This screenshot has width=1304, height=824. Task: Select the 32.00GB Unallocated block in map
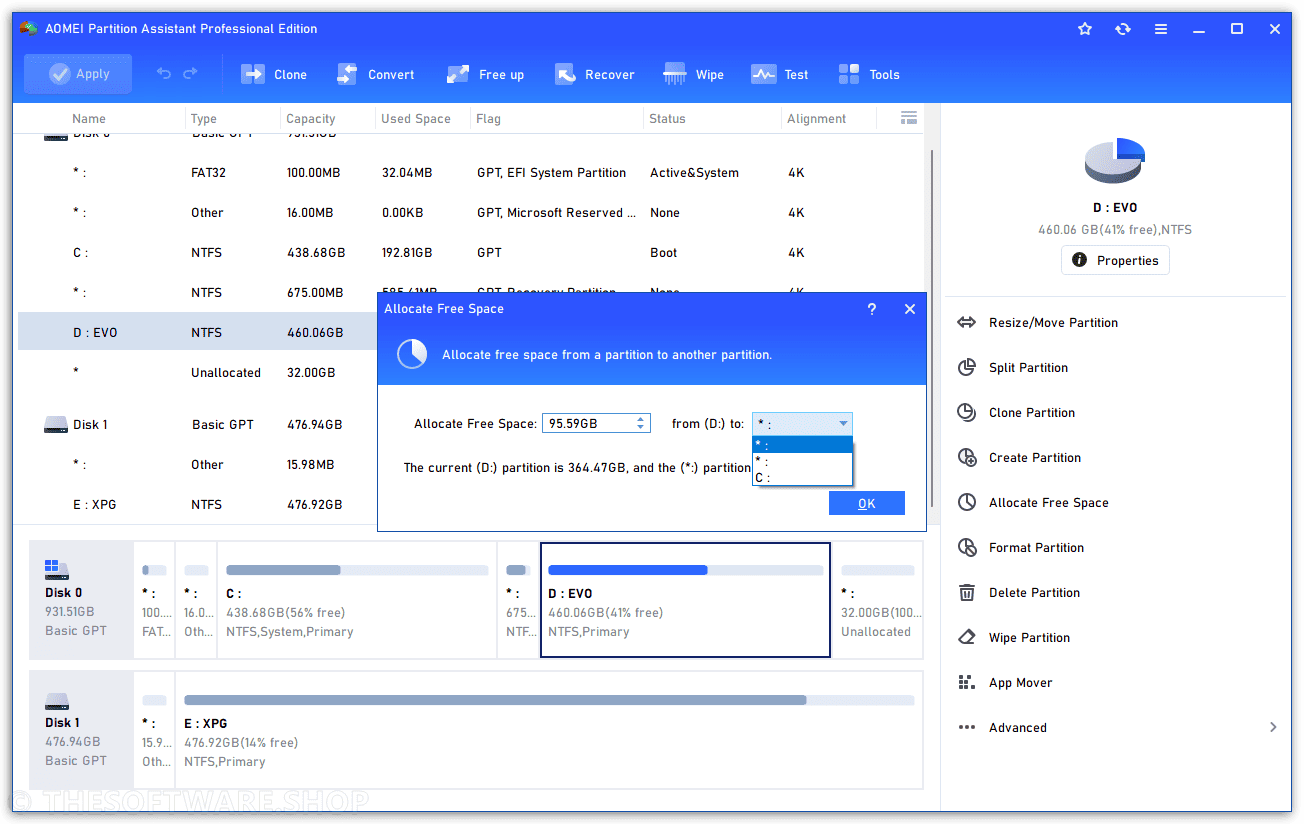877,600
